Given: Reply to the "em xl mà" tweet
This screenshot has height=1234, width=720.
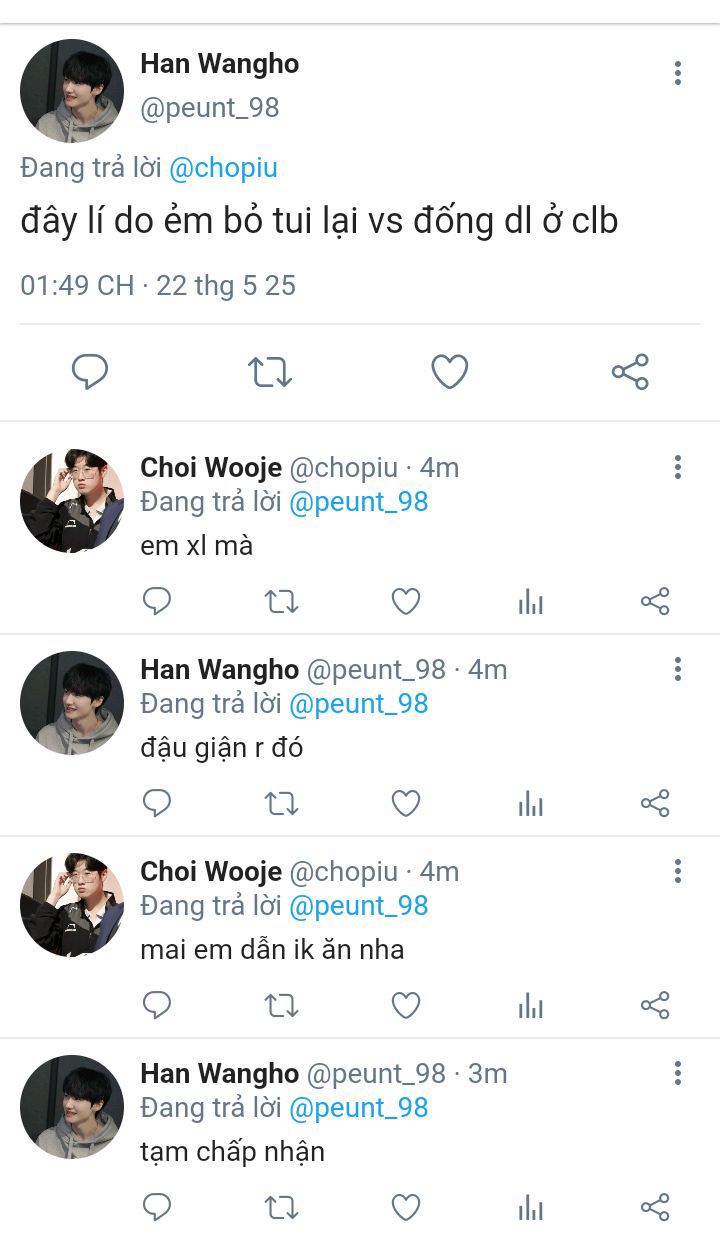Looking at the screenshot, I should point(157,601).
